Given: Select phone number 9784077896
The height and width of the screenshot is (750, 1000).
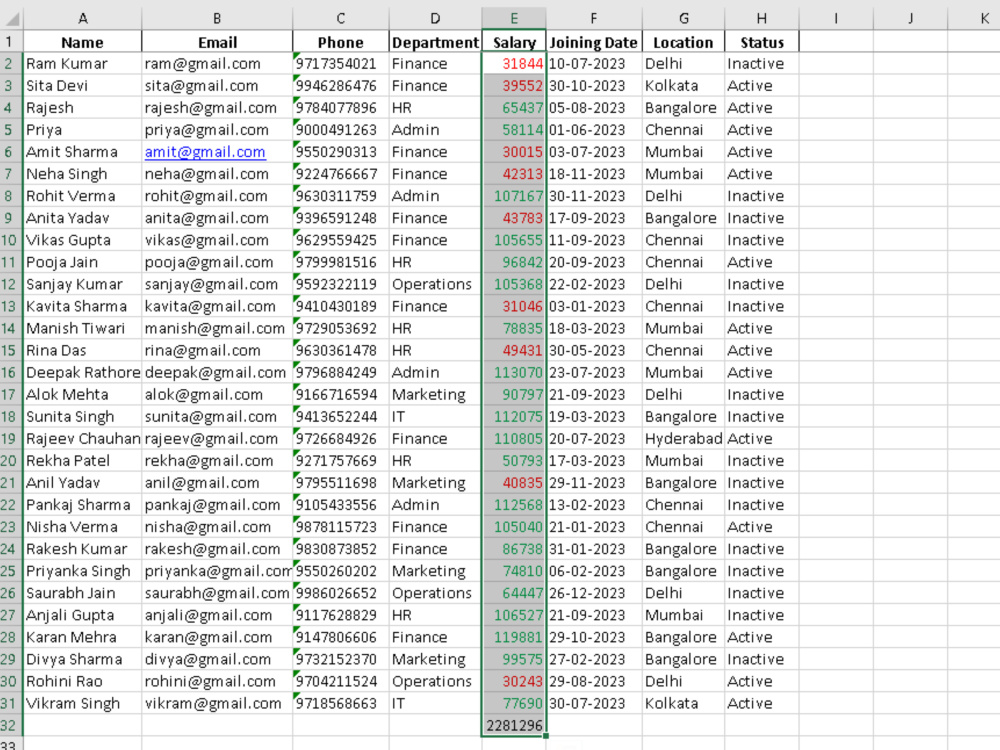Looking at the screenshot, I should (x=341, y=108).
